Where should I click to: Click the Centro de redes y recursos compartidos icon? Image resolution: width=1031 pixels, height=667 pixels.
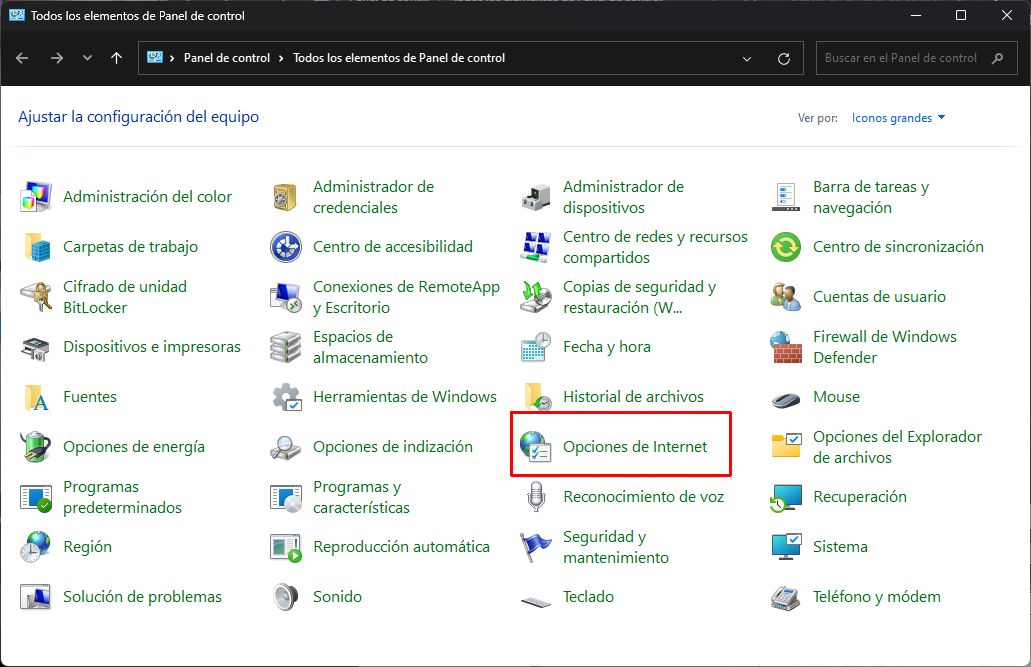(x=535, y=247)
